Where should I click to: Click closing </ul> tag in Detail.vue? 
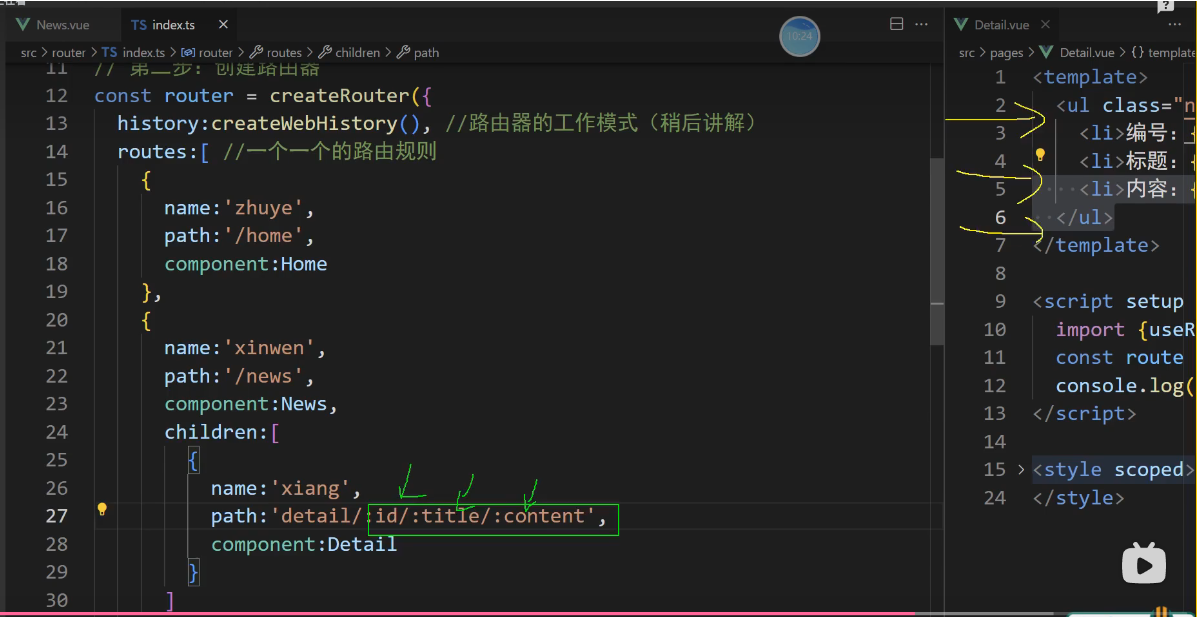(x=1085, y=217)
